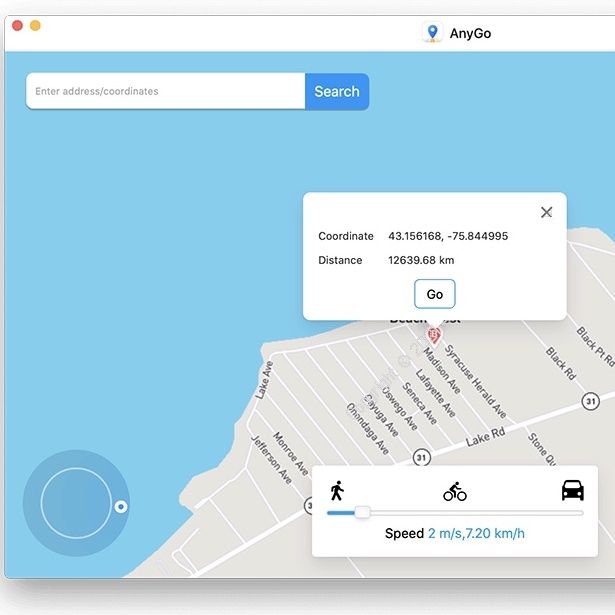The height and width of the screenshot is (615, 615).
Task: Minimize the window with yellow button
Action: [x=35, y=25]
